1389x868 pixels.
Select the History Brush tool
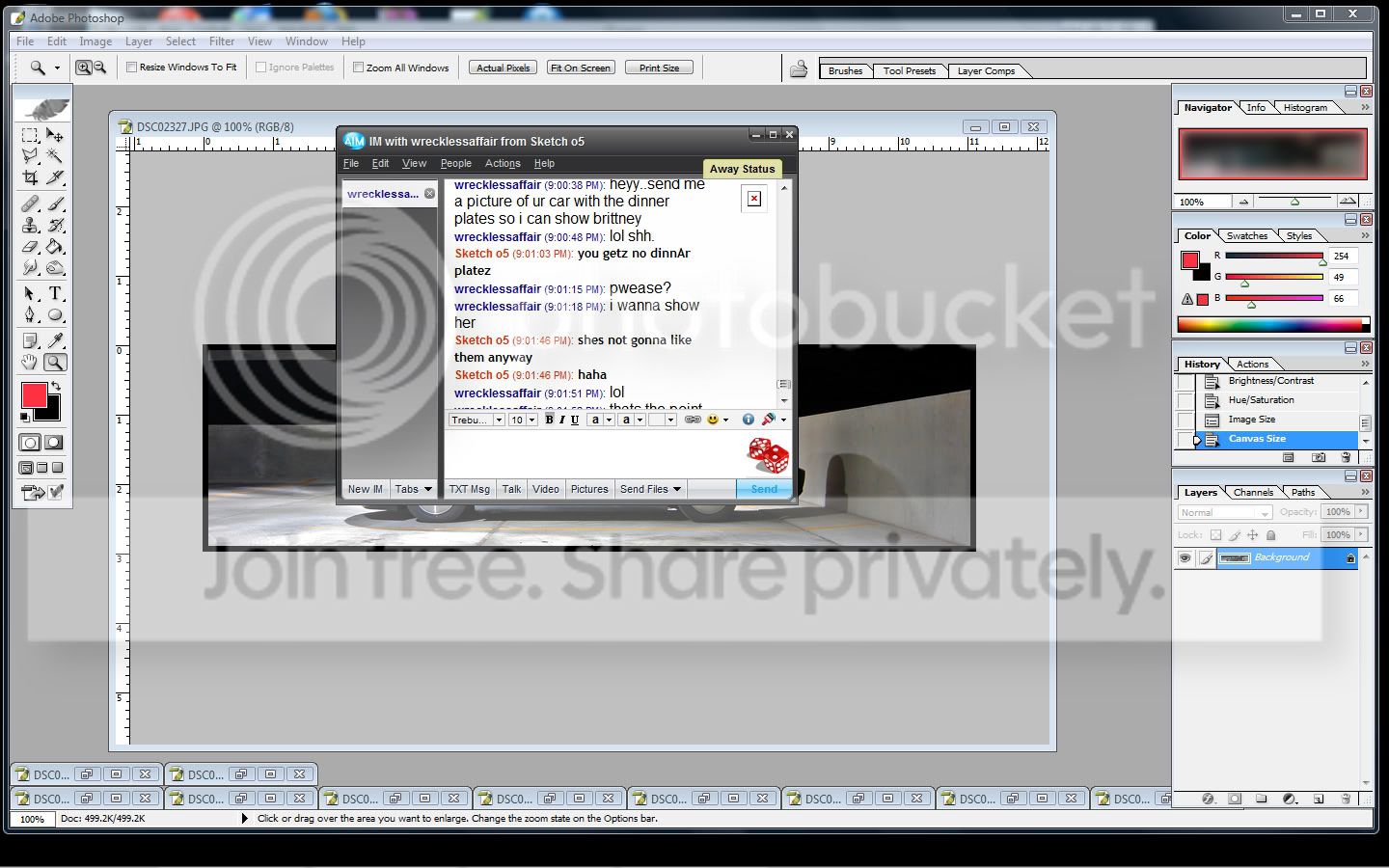tap(55, 225)
